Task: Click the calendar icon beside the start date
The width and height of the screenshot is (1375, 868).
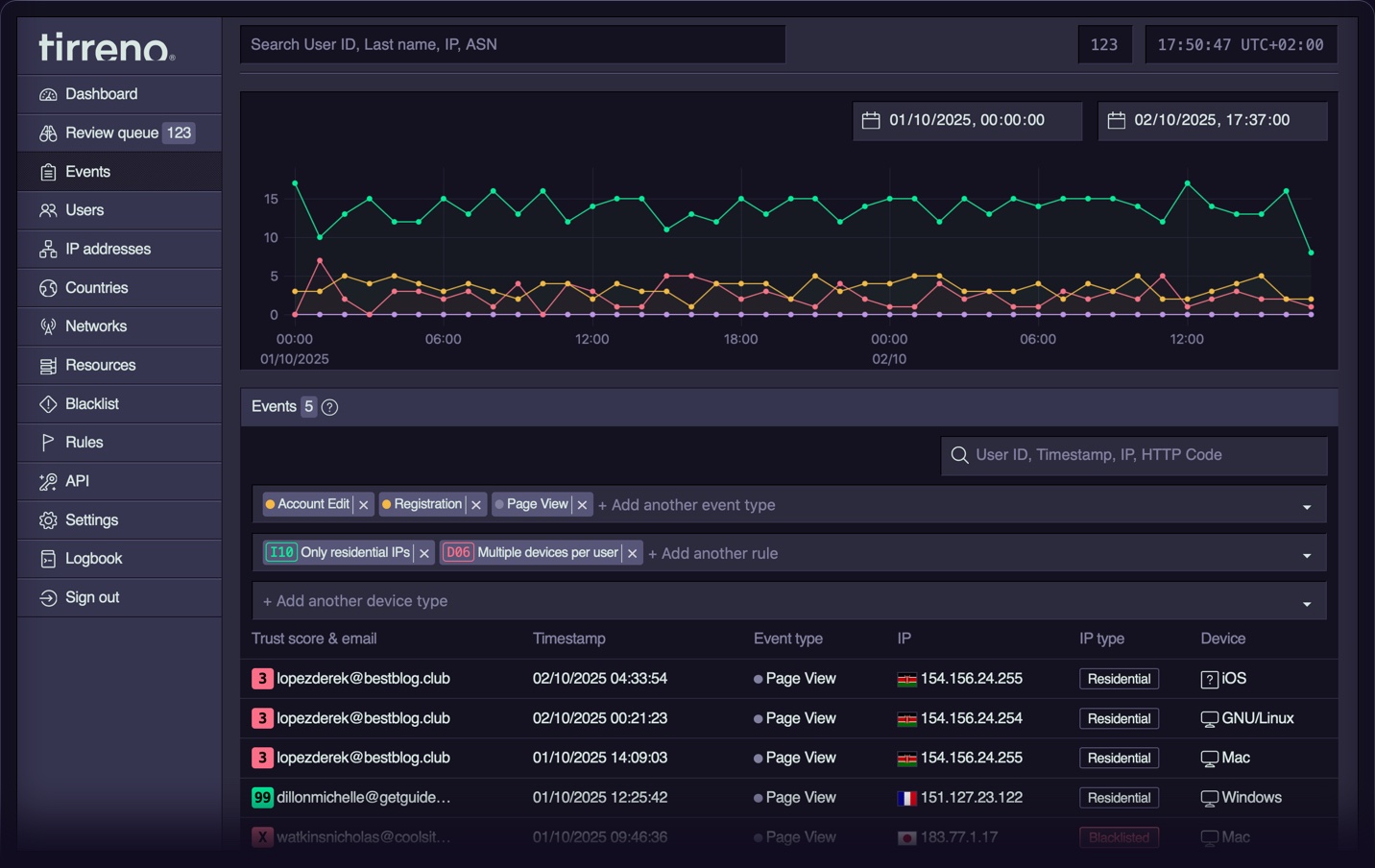Action: coord(871,120)
